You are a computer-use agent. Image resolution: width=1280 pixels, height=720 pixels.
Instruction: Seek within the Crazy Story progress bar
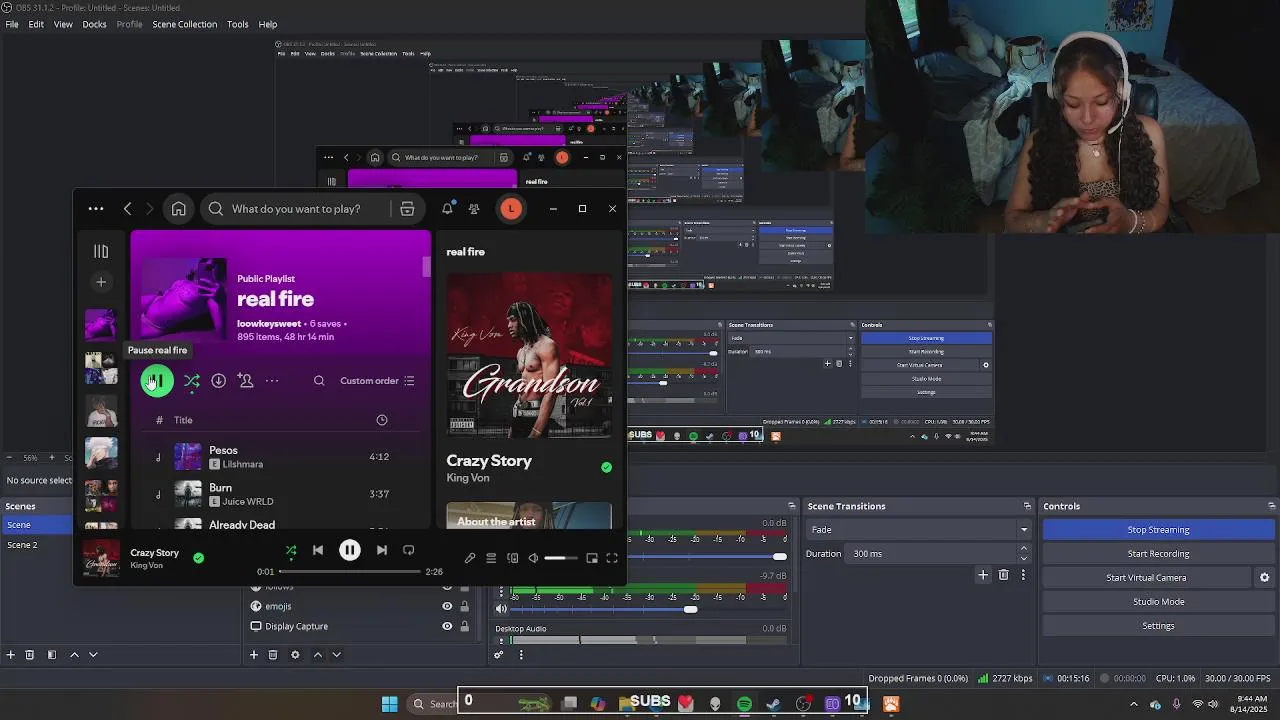[x=350, y=572]
